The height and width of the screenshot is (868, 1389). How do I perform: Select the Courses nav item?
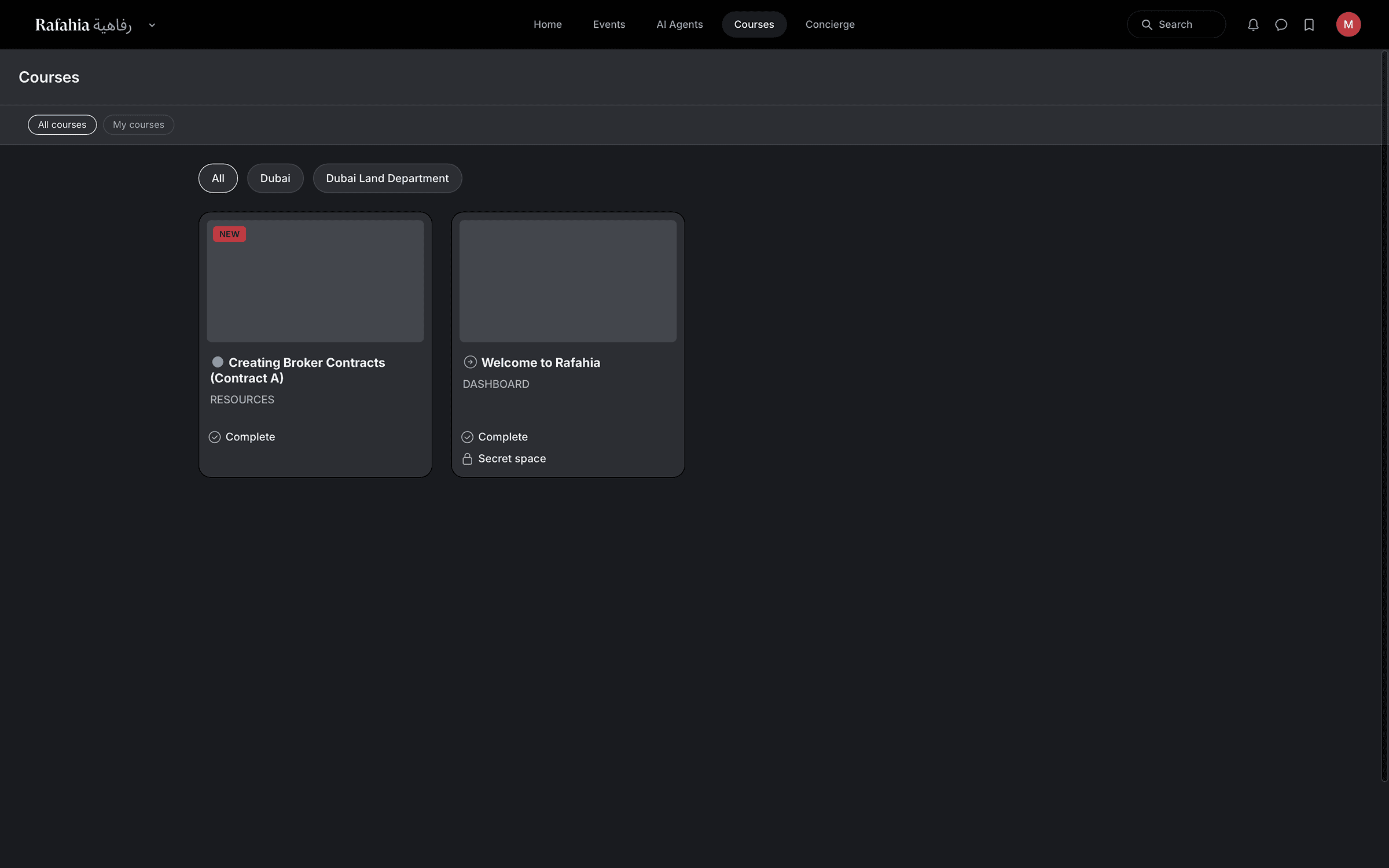(754, 24)
